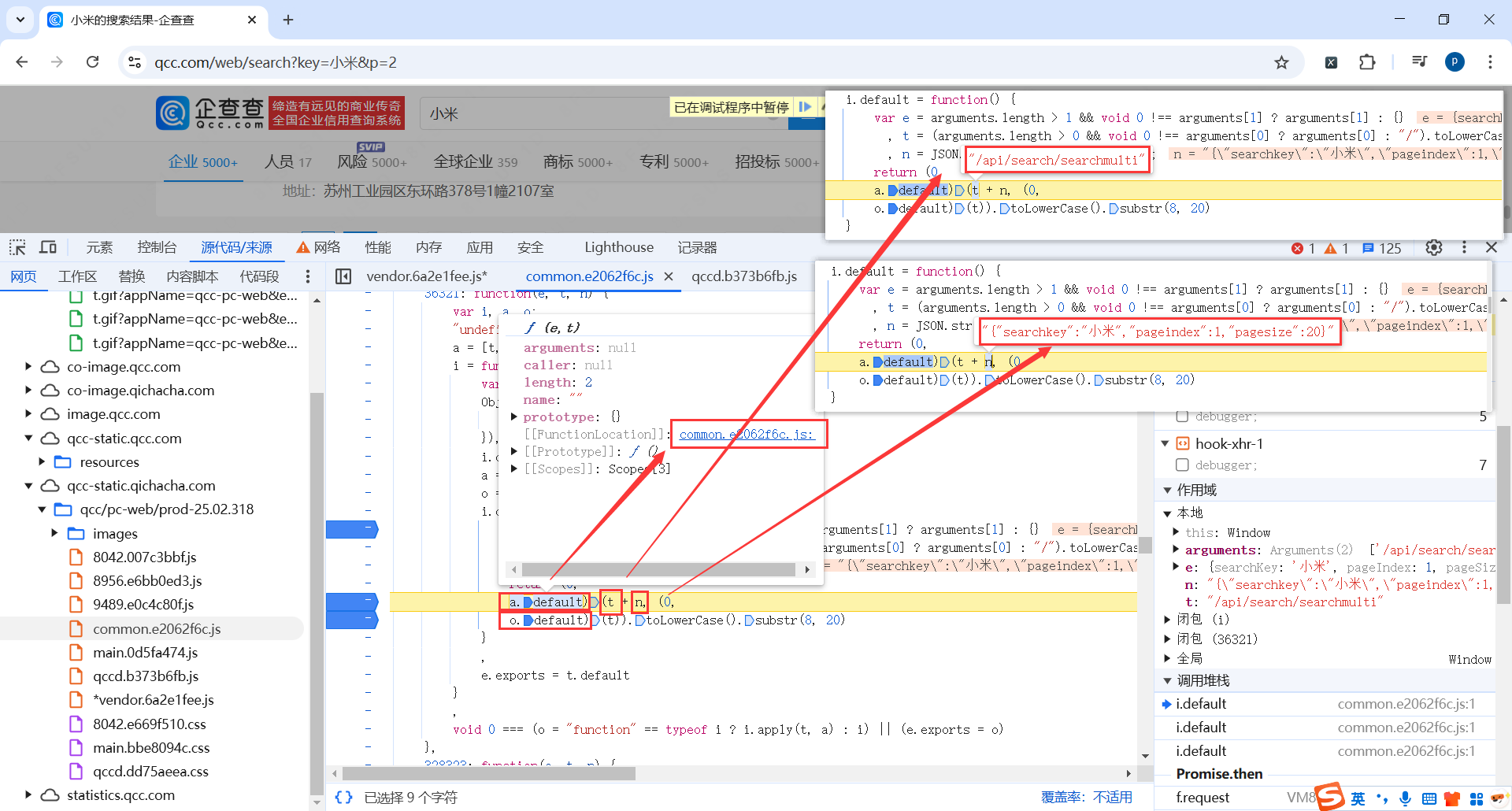Expand the co-image.qcc.com tree node

(x=28, y=366)
